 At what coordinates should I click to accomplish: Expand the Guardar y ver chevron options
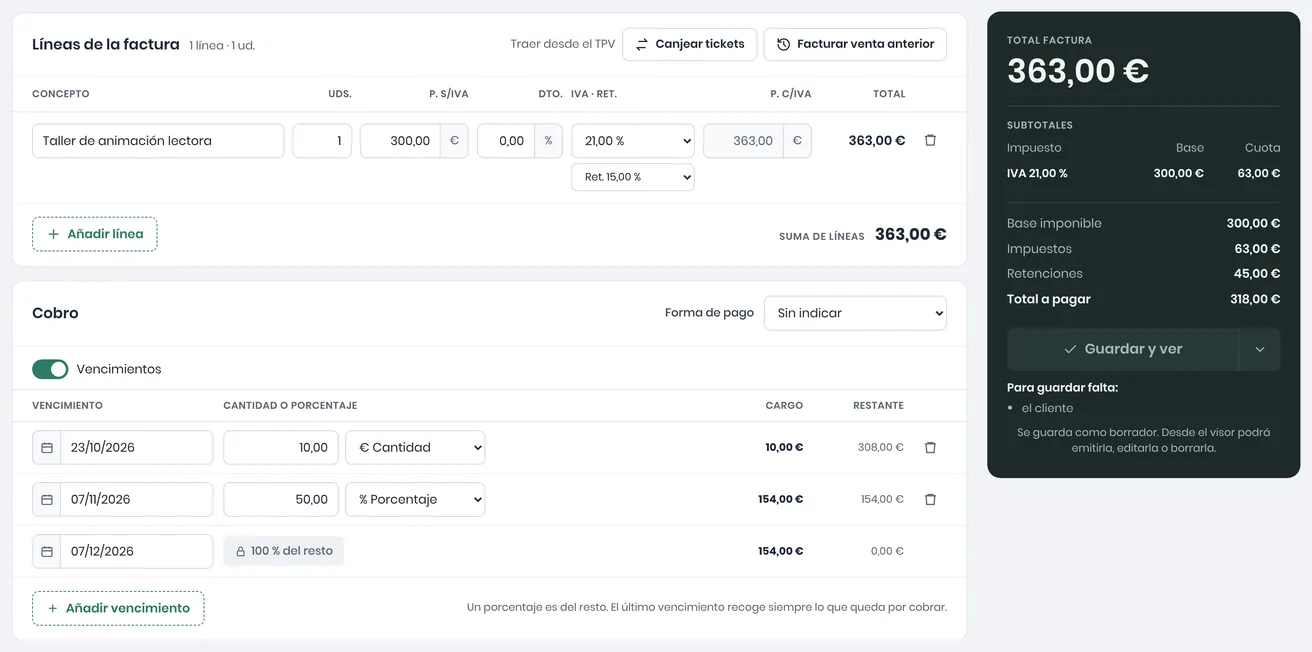pyautogui.click(x=1260, y=349)
